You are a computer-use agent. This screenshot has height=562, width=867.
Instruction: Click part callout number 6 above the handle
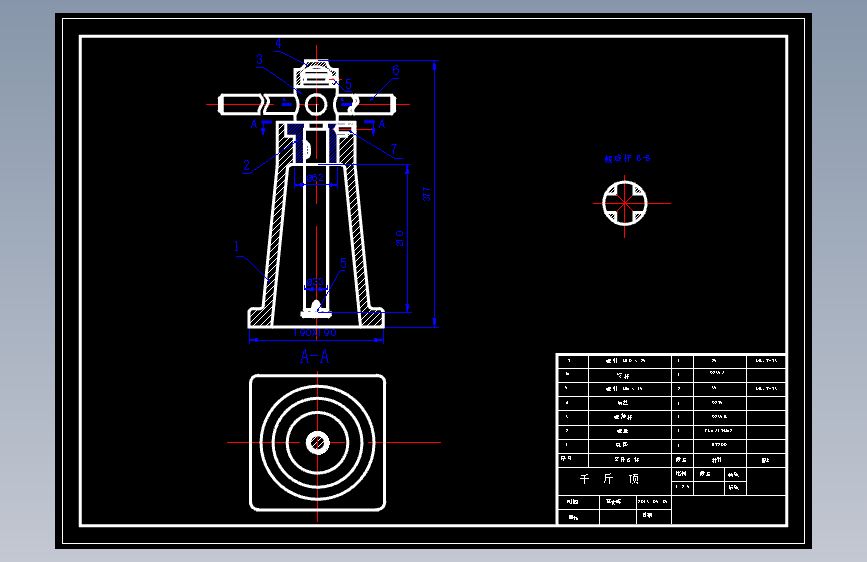pos(396,70)
